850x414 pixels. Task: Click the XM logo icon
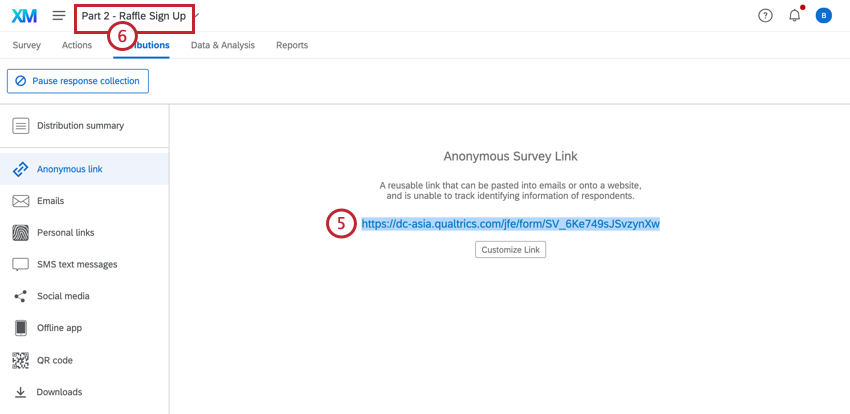24,16
